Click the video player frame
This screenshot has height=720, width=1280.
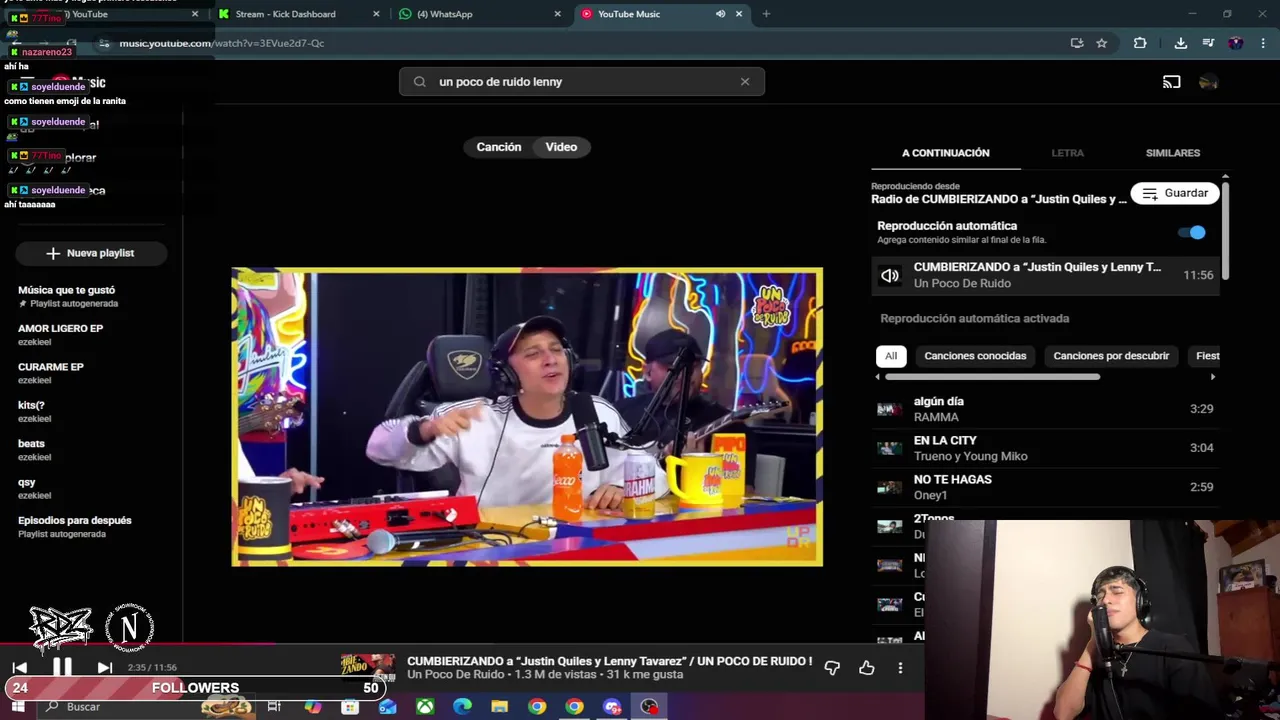point(527,417)
